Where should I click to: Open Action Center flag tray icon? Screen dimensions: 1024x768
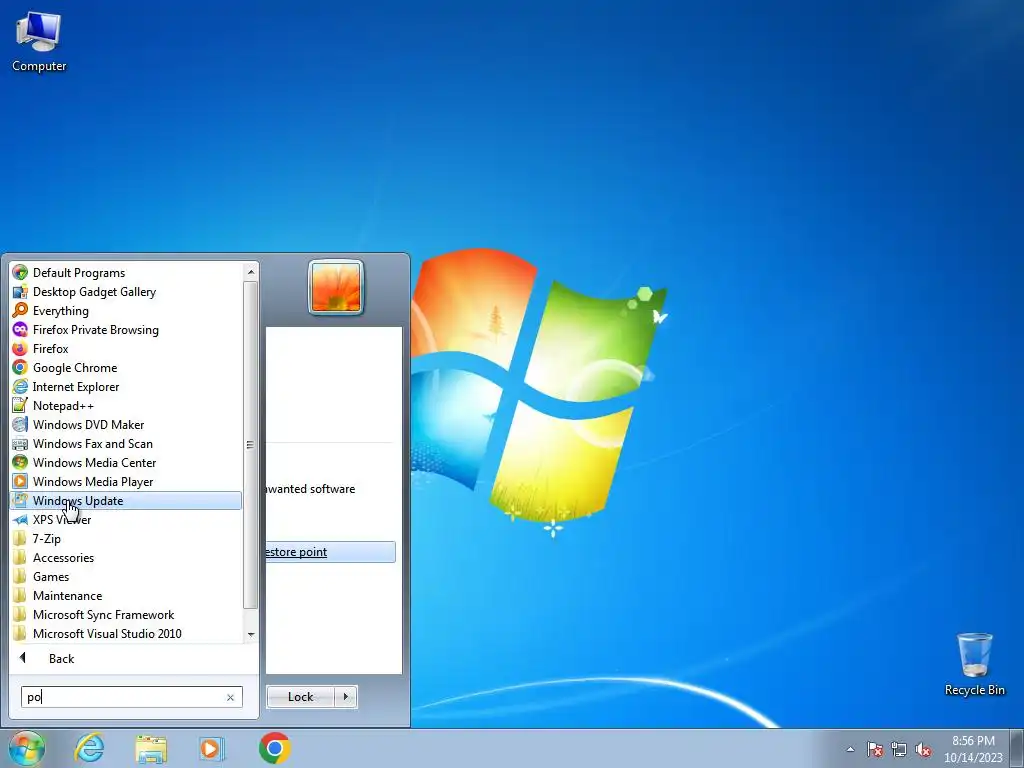875,749
